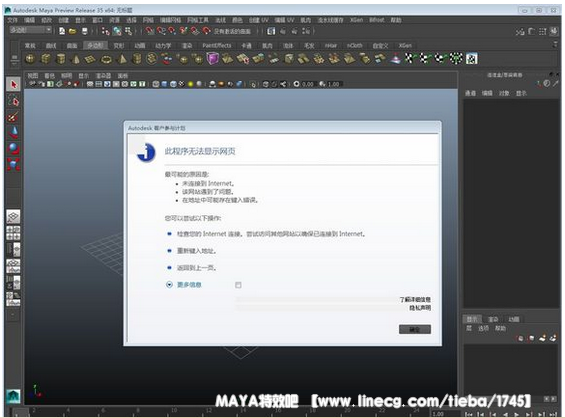Click the four-pane layout icon
Image resolution: width=565 pixels, height=418 pixels.
pos(13,233)
